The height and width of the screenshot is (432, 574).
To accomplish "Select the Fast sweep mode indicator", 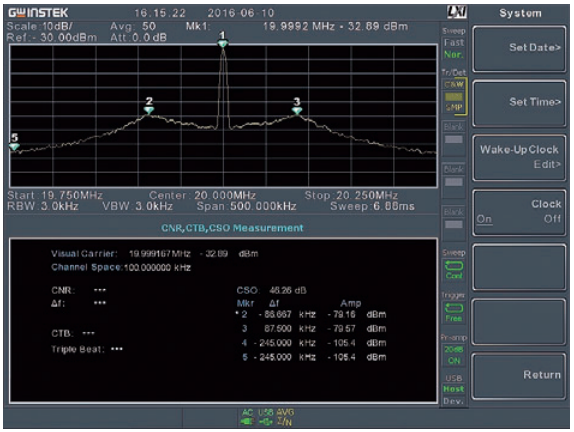I will coord(454,43).
